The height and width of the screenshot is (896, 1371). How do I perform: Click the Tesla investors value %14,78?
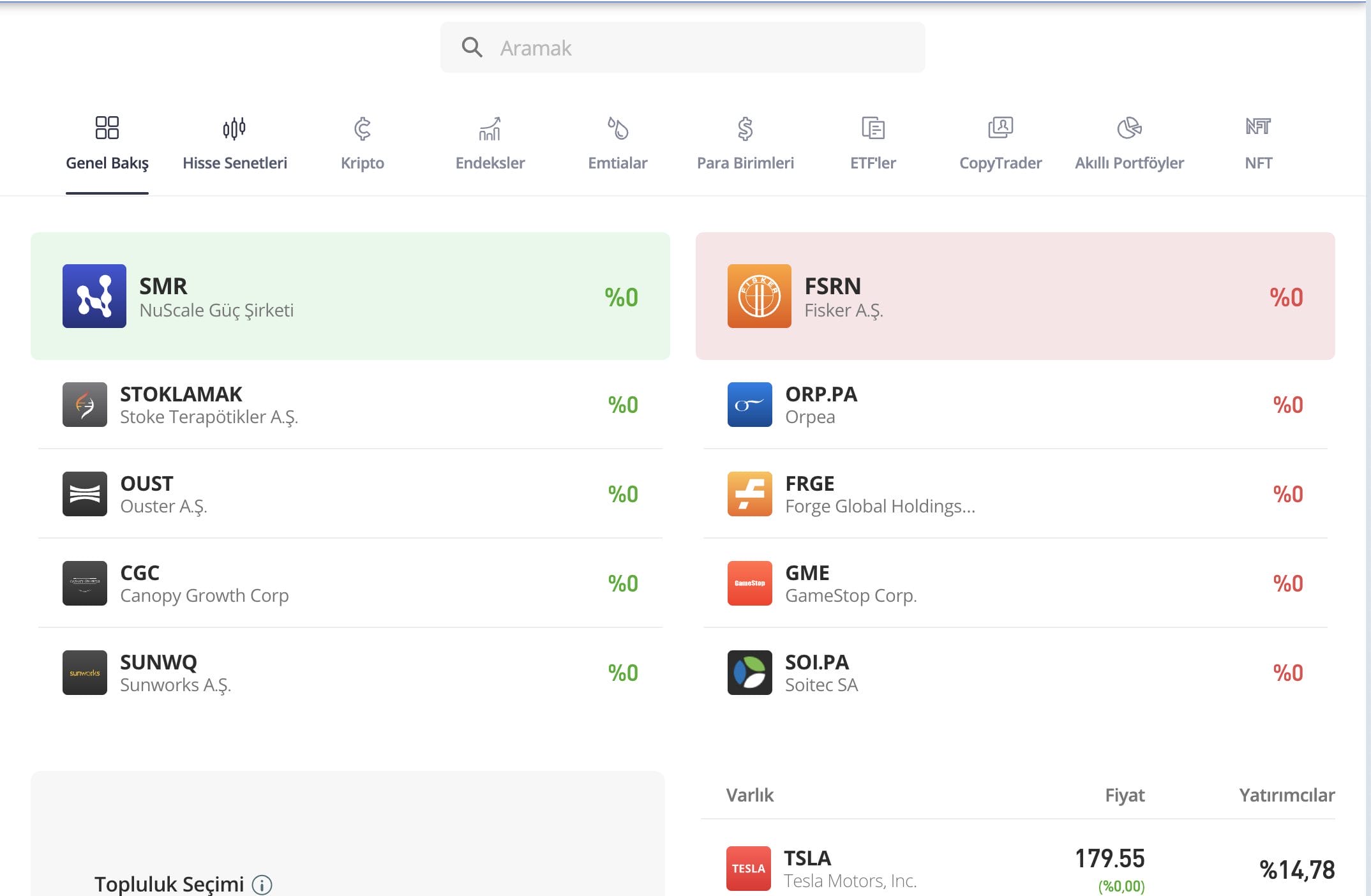pos(1297,870)
